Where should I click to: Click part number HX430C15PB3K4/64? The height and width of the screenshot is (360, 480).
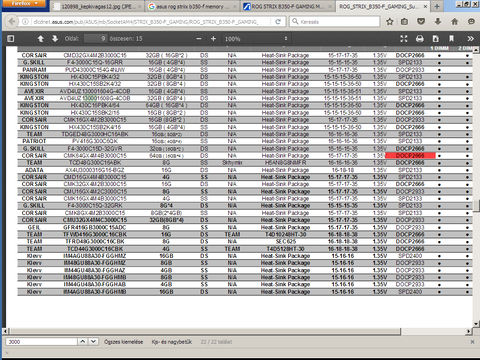pyautogui.click(x=95, y=105)
